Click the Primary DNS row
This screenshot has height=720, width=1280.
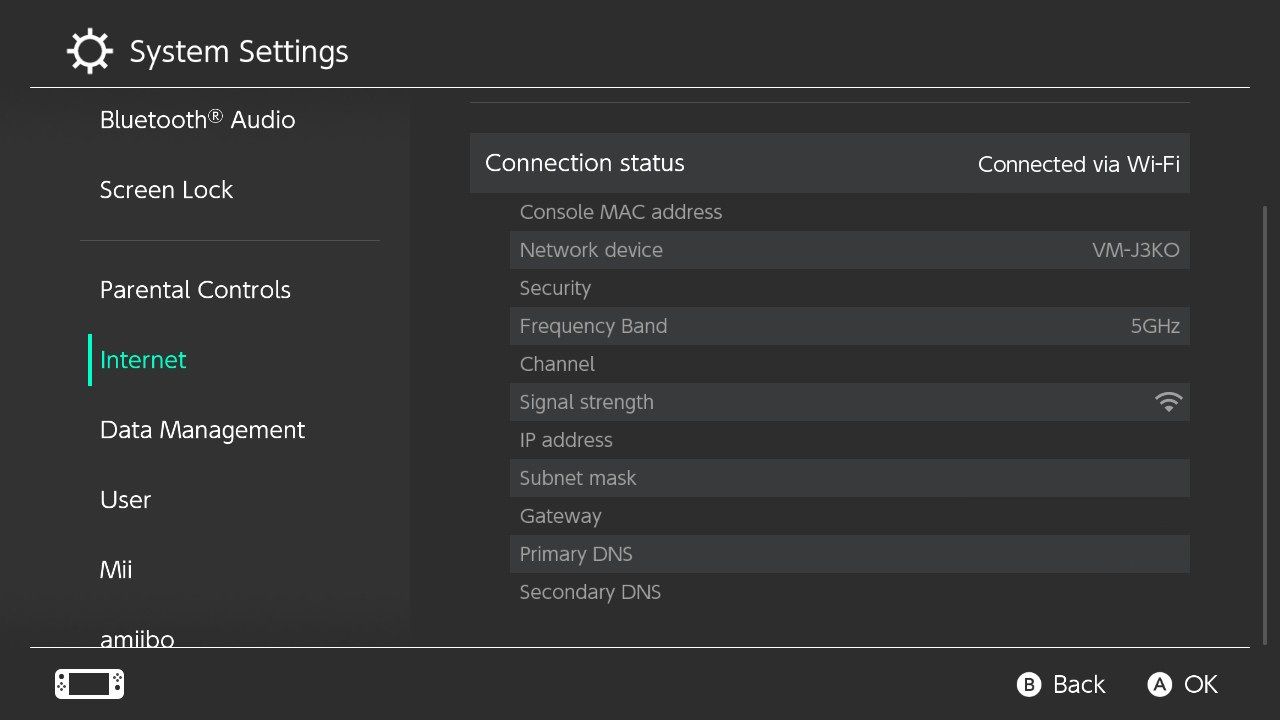(x=849, y=554)
